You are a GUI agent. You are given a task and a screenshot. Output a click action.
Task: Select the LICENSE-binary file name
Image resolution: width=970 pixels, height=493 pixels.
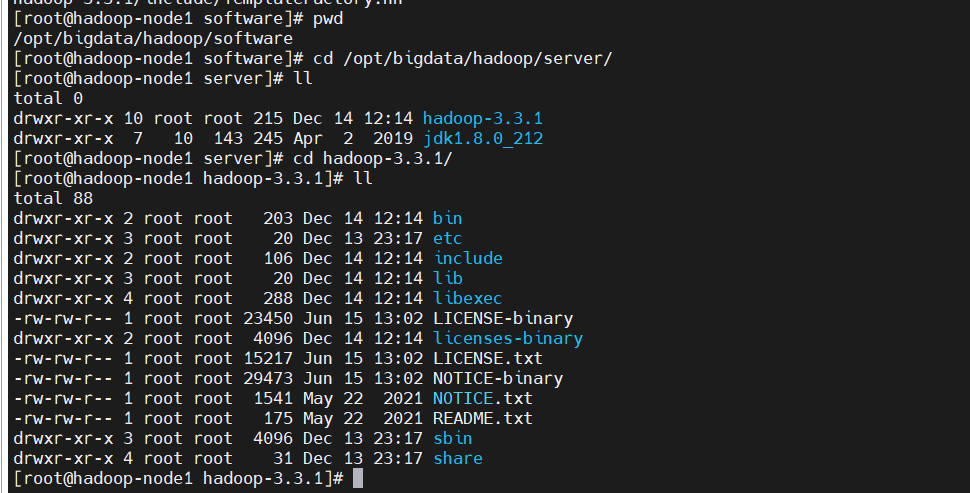[x=503, y=319]
